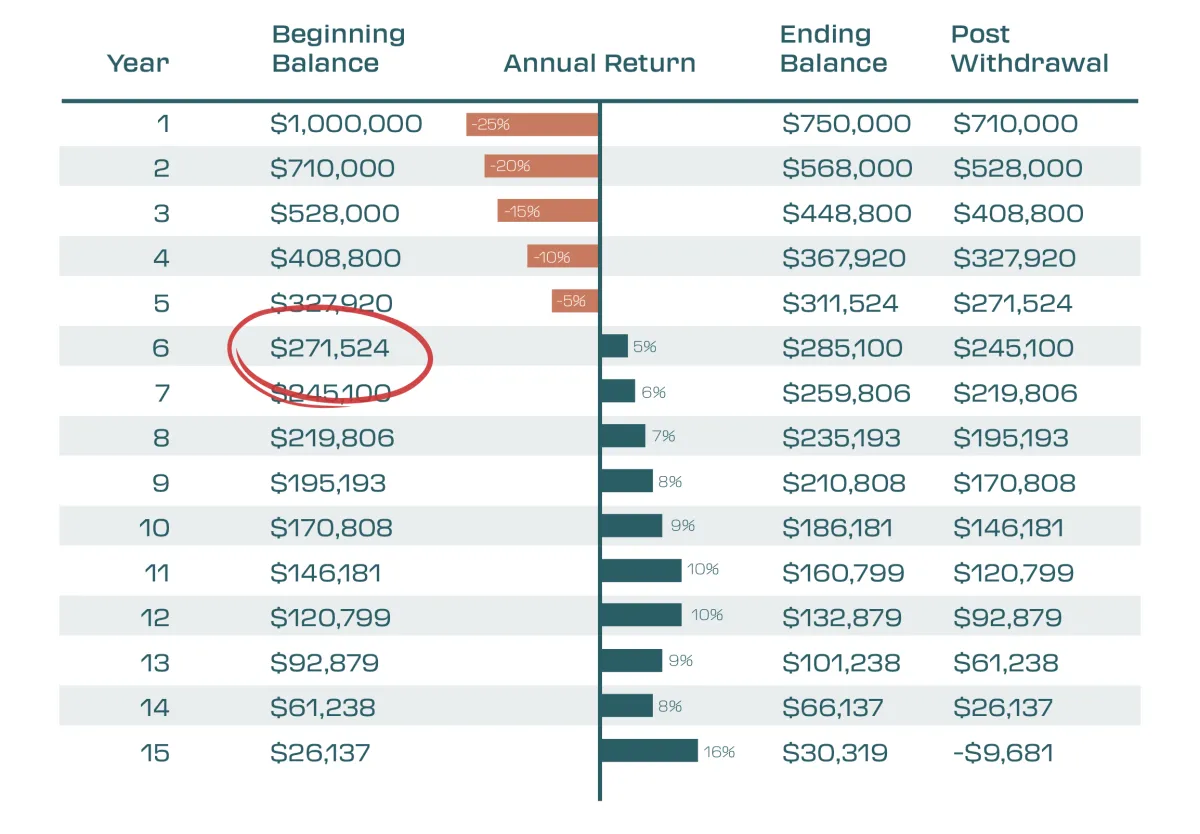The width and height of the screenshot is (1200, 834).
Task: Click the Beginning Balance column header
Action: [338, 49]
